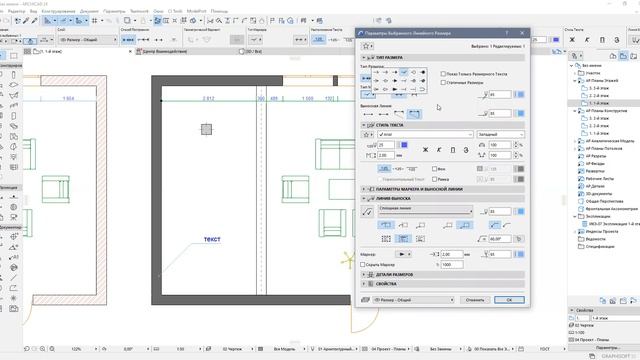
Task: Confirm the dialog with OK
Action: (x=509, y=300)
